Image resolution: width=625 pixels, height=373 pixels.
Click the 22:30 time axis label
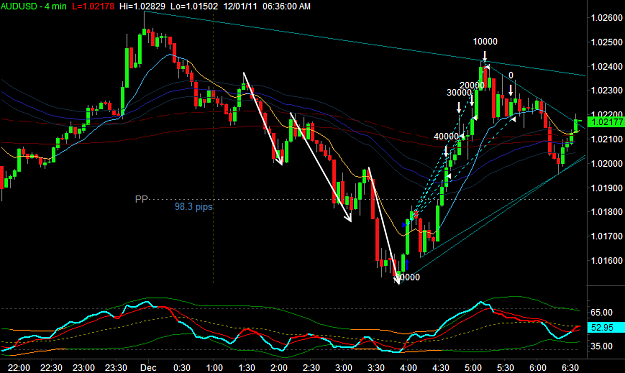[x=51, y=367]
